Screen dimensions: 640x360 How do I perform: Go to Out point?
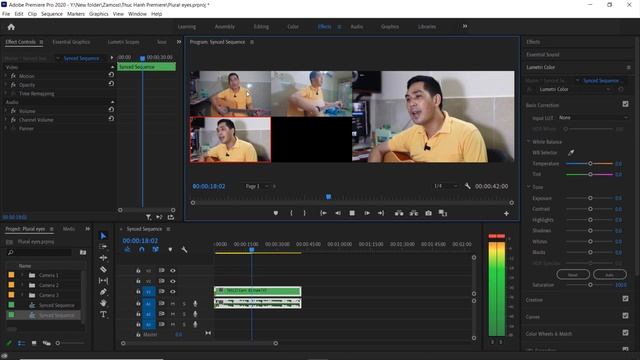tap(381, 213)
